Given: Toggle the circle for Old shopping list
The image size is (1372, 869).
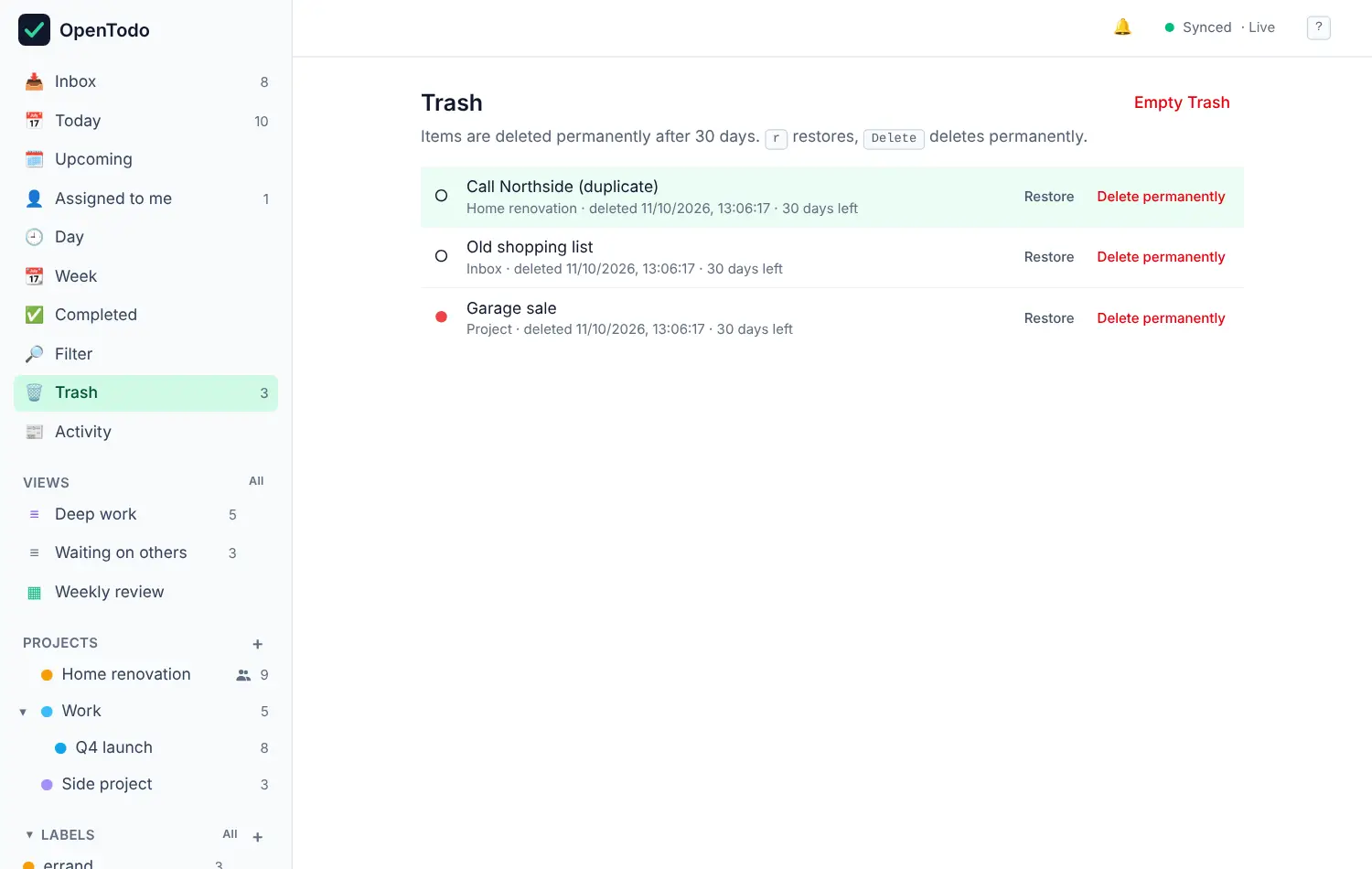Looking at the screenshot, I should point(441,256).
